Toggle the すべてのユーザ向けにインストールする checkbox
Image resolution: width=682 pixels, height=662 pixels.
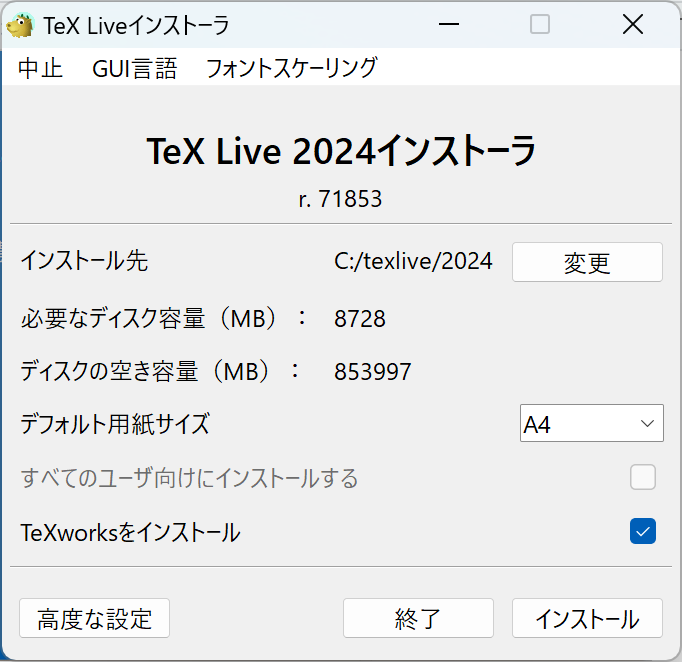pos(642,478)
